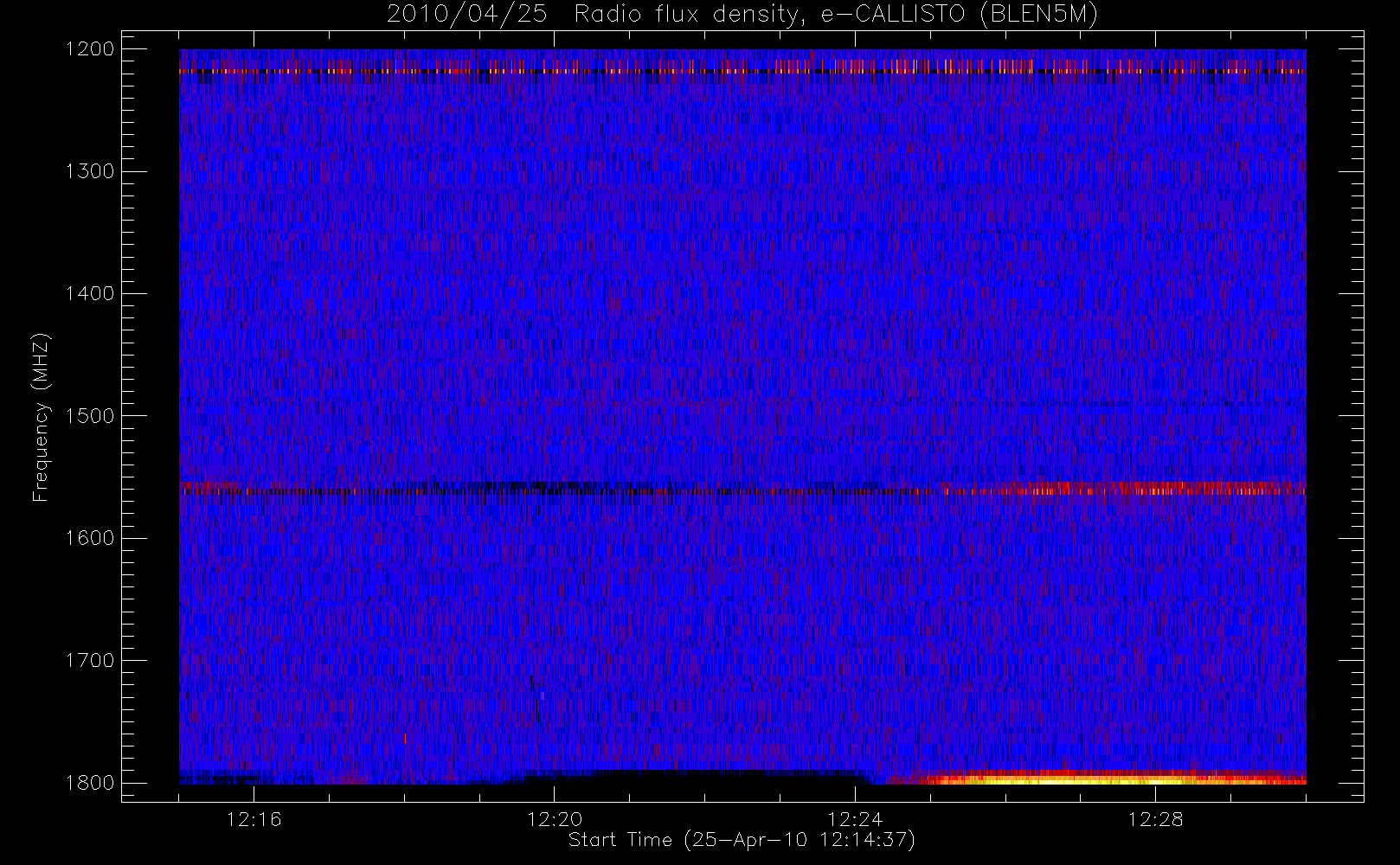Image resolution: width=1400 pixels, height=865 pixels.
Task: Click the 12:24 time axis label
Action: pos(855,819)
